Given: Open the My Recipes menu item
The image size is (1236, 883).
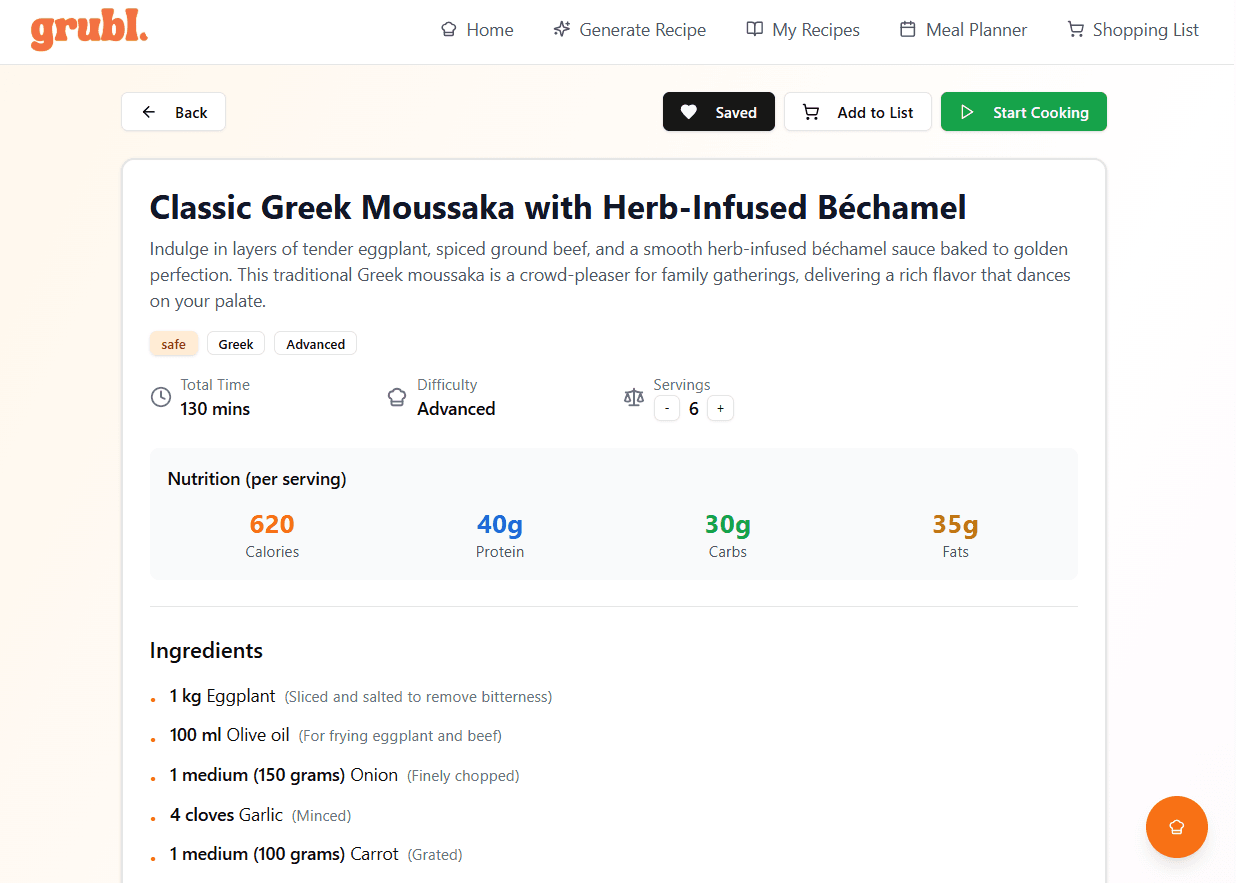Looking at the screenshot, I should click(x=816, y=30).
